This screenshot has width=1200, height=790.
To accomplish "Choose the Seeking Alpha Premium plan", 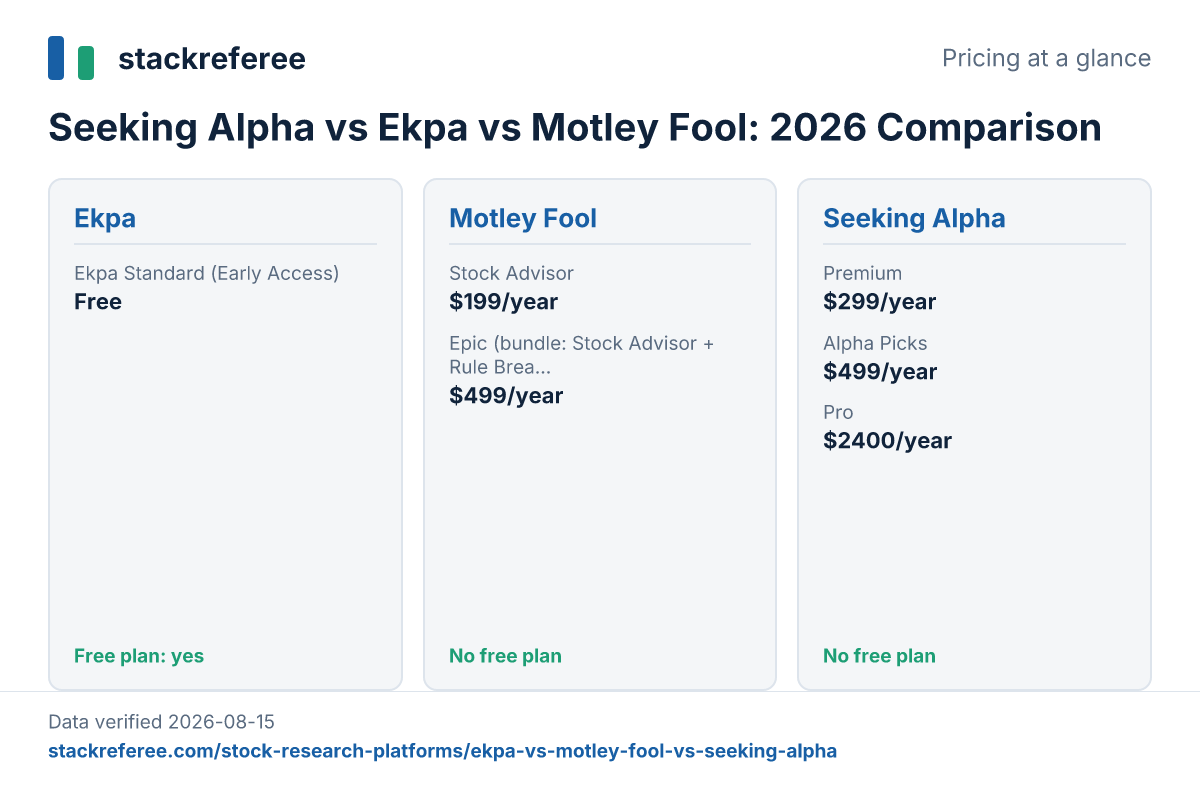I will tap(862, 273).
